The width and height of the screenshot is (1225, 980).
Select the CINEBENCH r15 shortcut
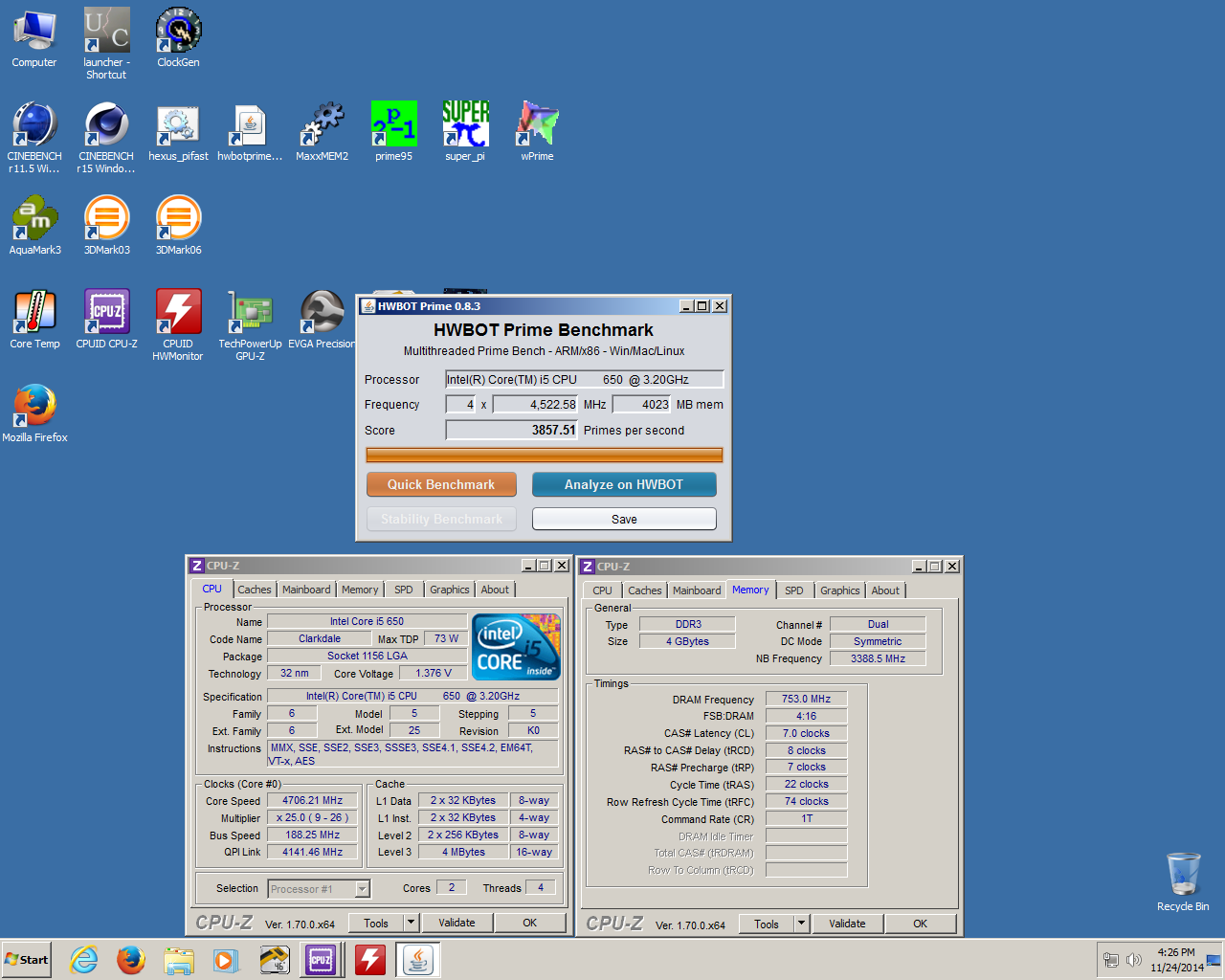106,137
